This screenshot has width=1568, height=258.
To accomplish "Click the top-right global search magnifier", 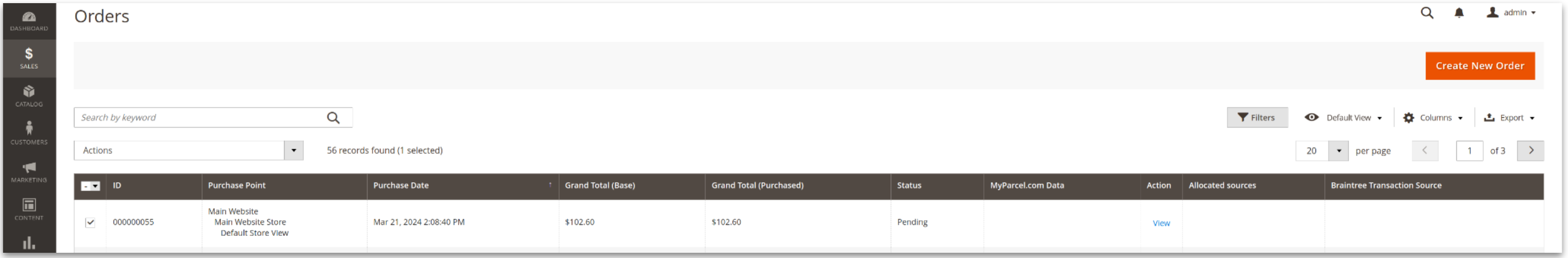I will 1426,13.
